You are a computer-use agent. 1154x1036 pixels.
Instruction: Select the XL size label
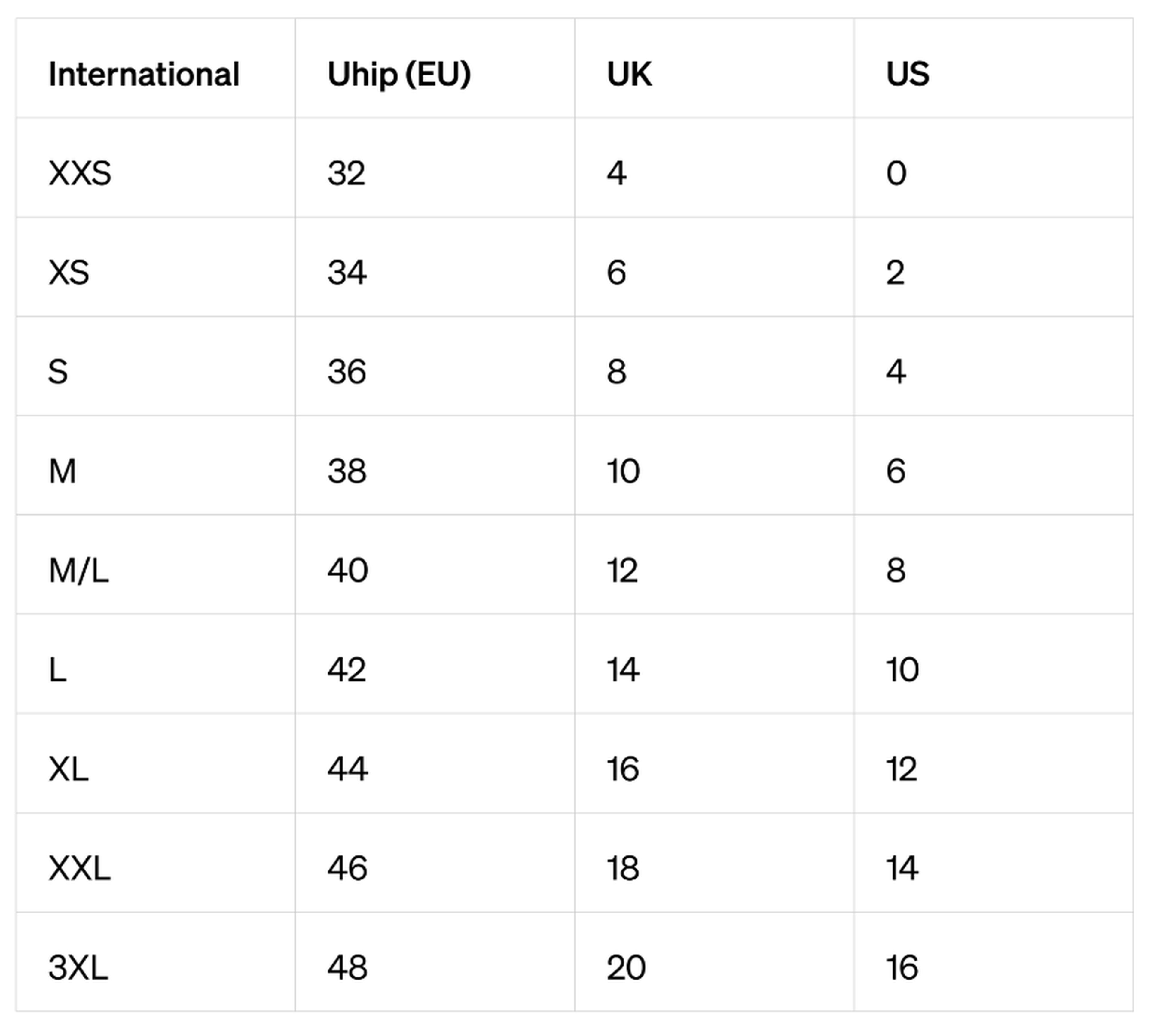click(x=68, y=769)
